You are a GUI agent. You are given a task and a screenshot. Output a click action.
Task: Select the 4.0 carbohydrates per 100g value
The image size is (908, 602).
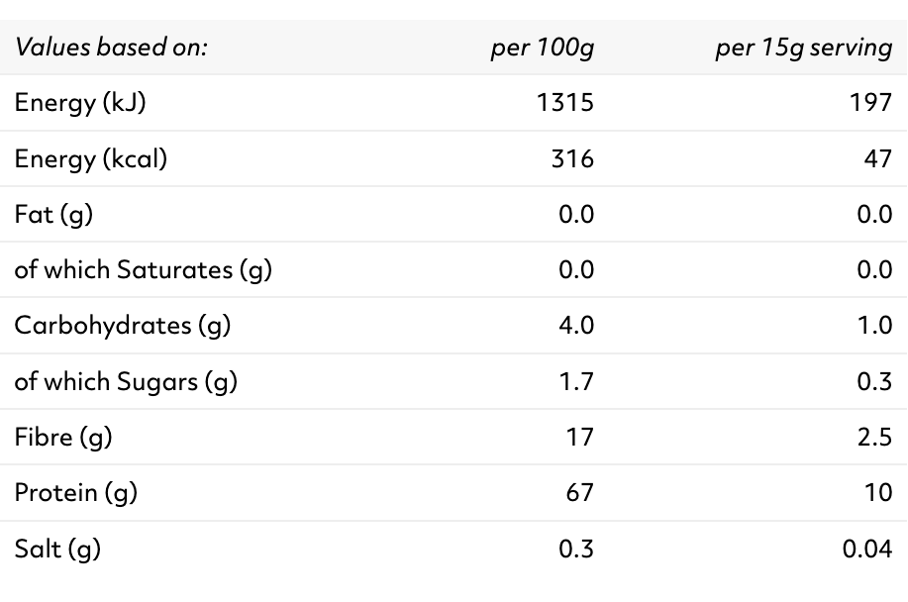[x=576, y=325]
